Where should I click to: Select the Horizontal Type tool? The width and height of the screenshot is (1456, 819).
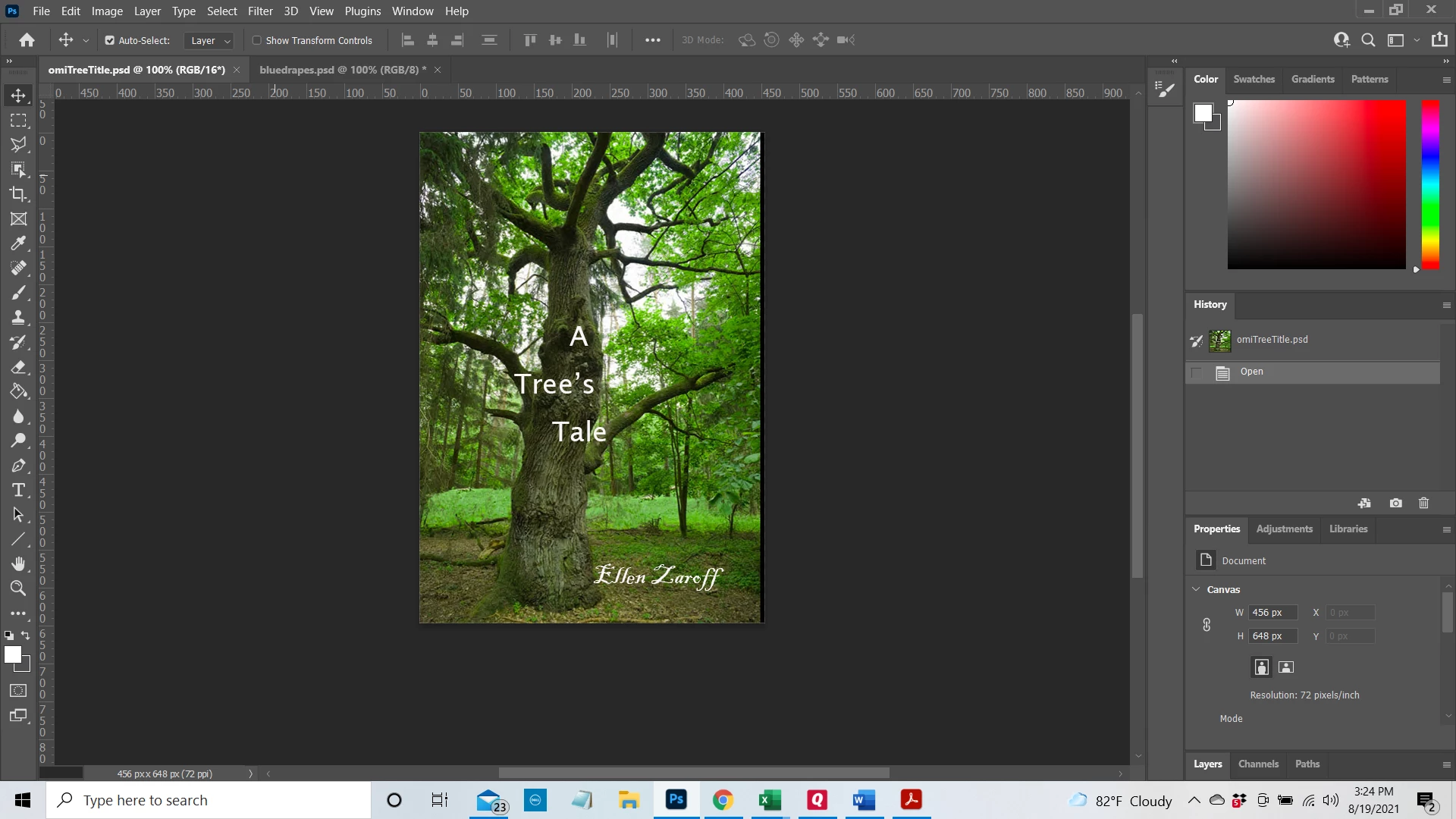18,490
